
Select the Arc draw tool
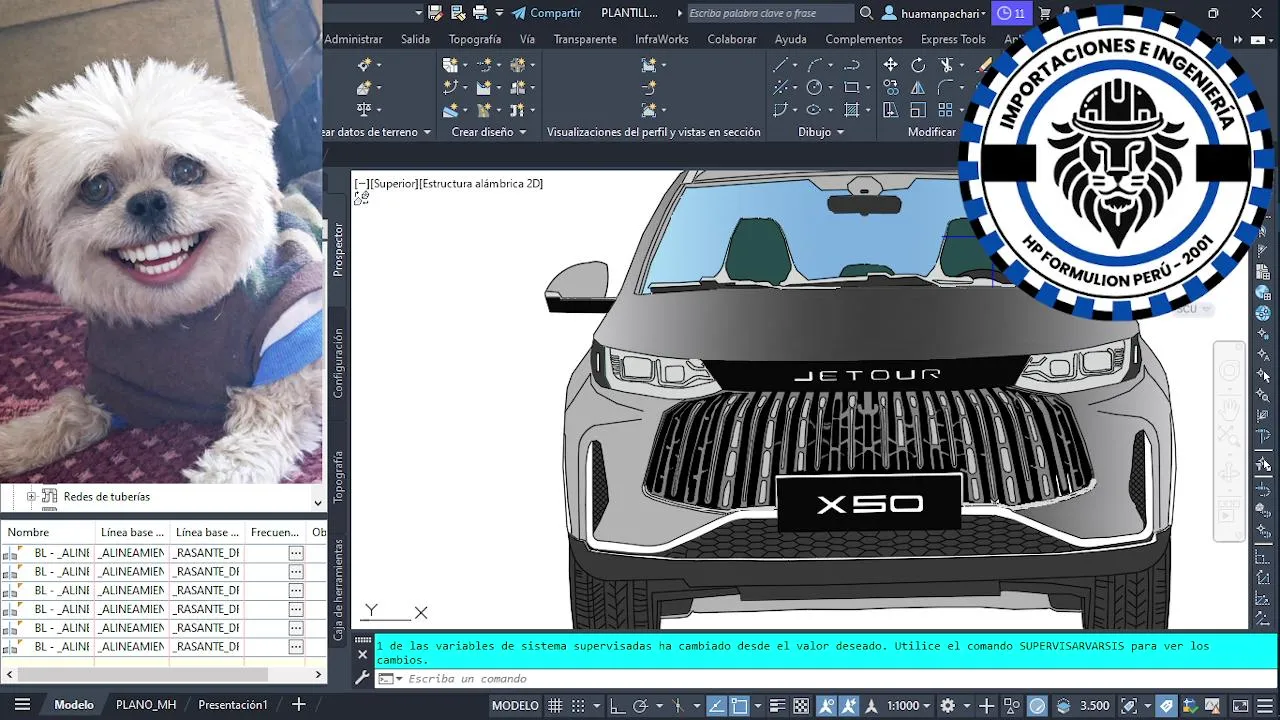pyautogui.click(x=814, y=64)
